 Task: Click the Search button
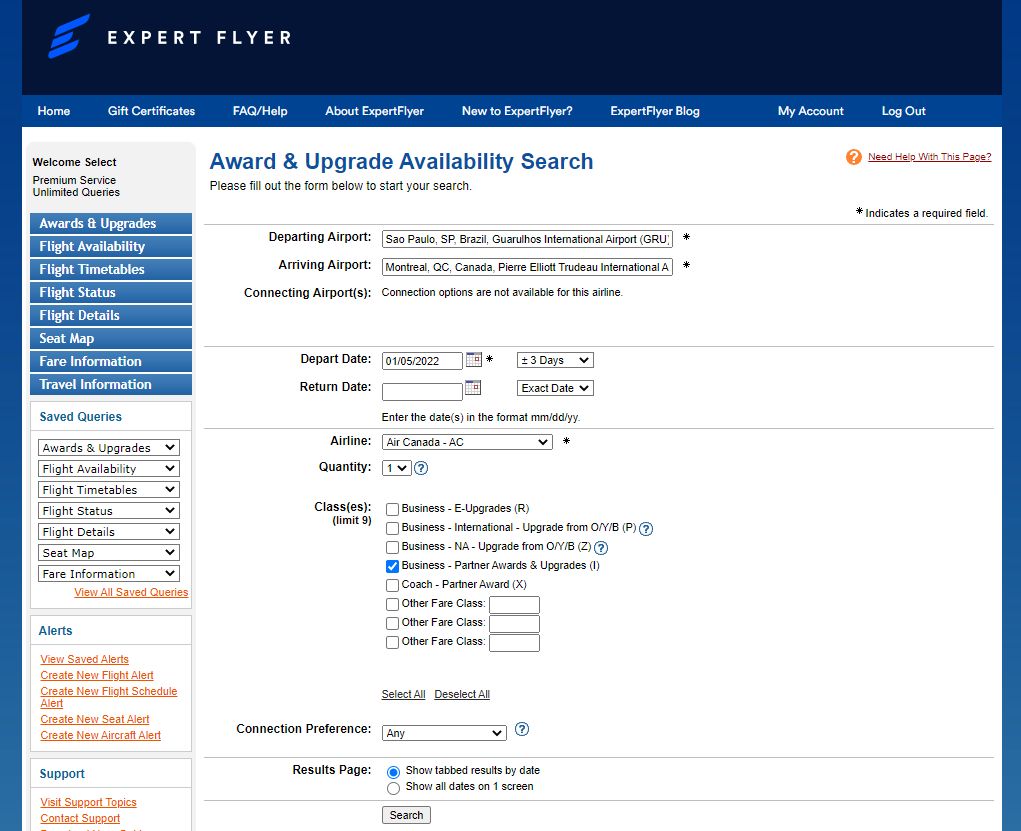(x=406, y=815)
